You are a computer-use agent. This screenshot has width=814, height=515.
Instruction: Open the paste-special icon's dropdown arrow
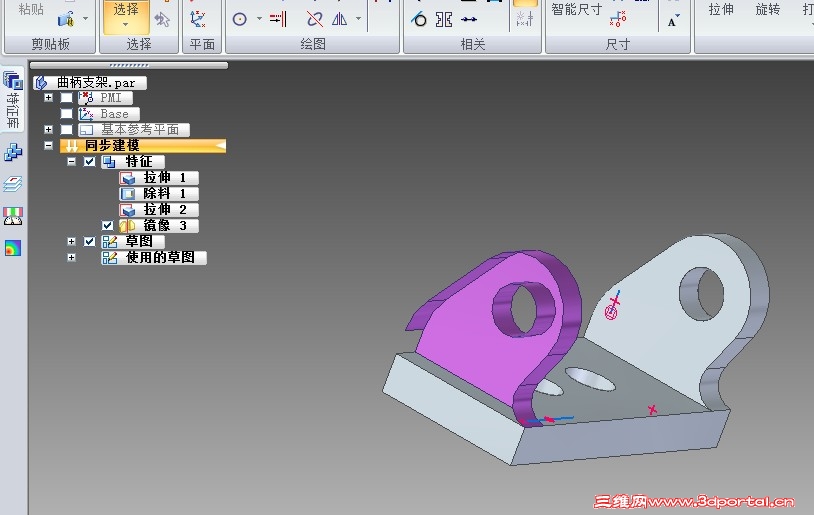tap(85, 19)
